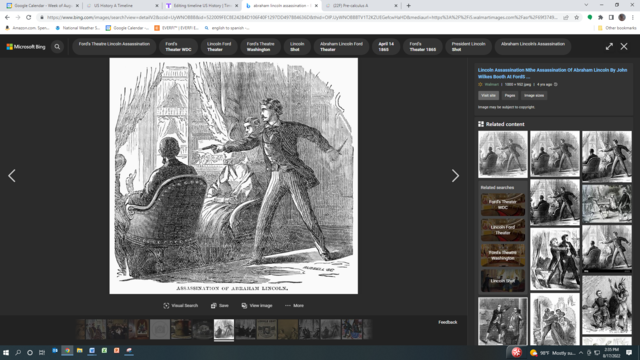Select Lincoln Ford Theater suggestion chip

[219, 47]
